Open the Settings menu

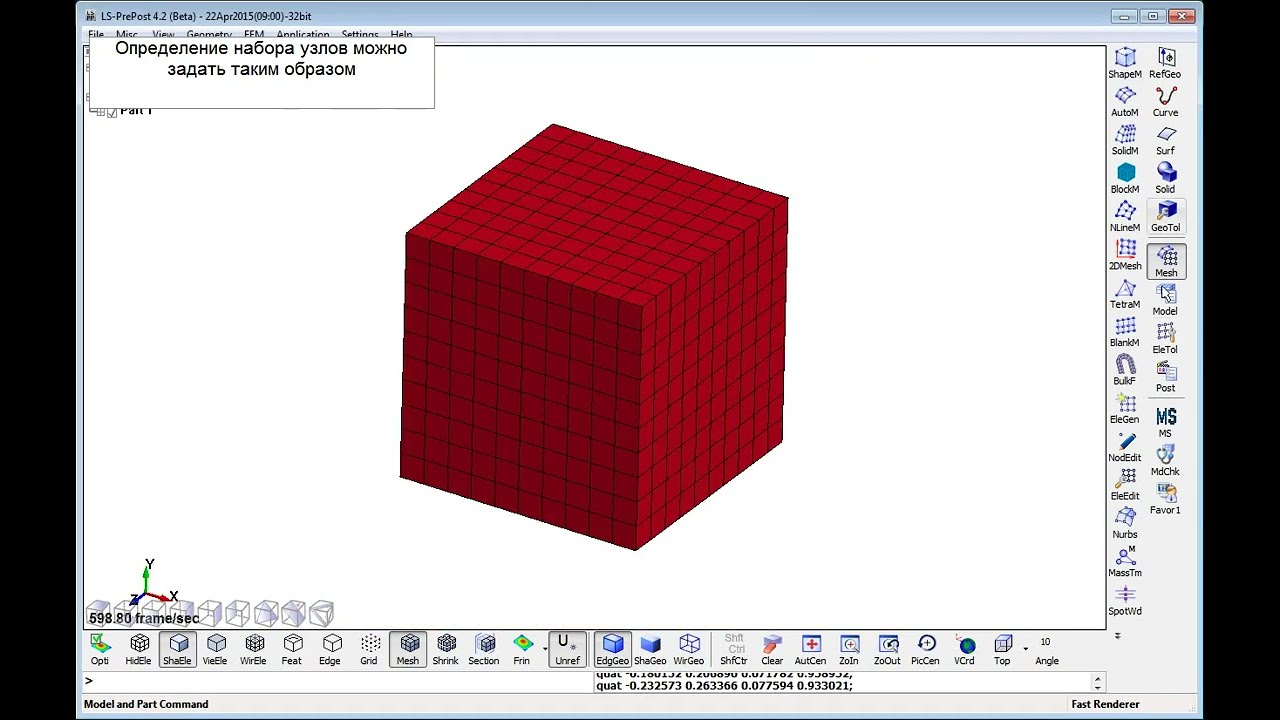click(x=360, y=35)
